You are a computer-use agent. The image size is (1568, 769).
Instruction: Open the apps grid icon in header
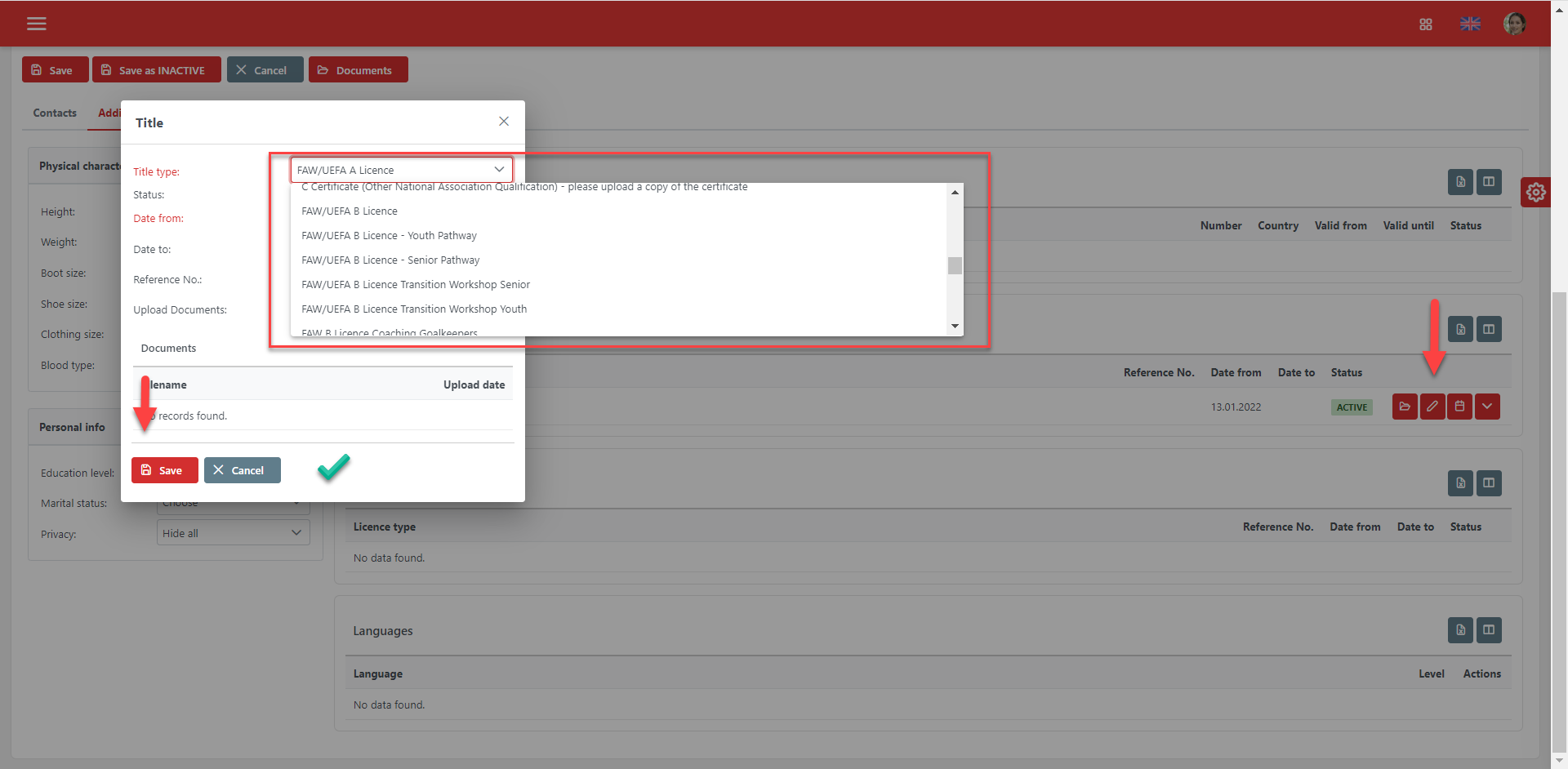click(1425, 24)
